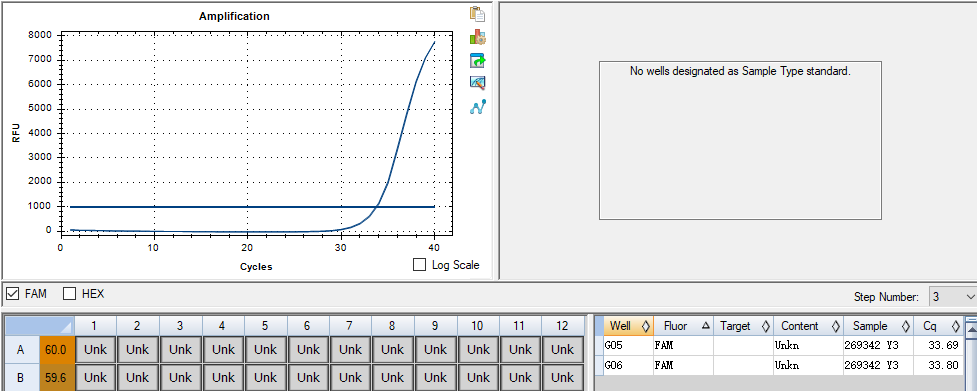Click FAM fluor cell in G05 row
Viewport: 977px width, 391px height.
(x=684, y=346)
